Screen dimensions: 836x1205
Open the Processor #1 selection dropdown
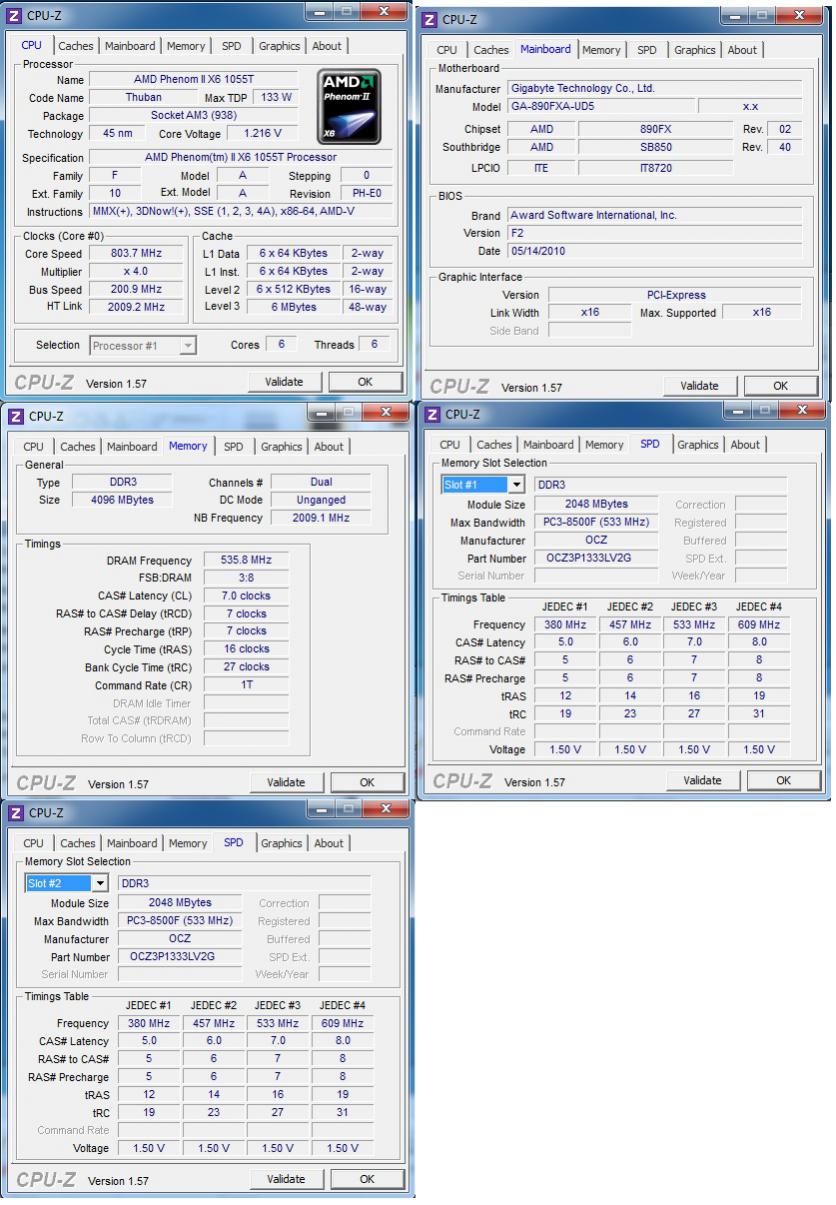pyautogui.click(x=188, y=346)
